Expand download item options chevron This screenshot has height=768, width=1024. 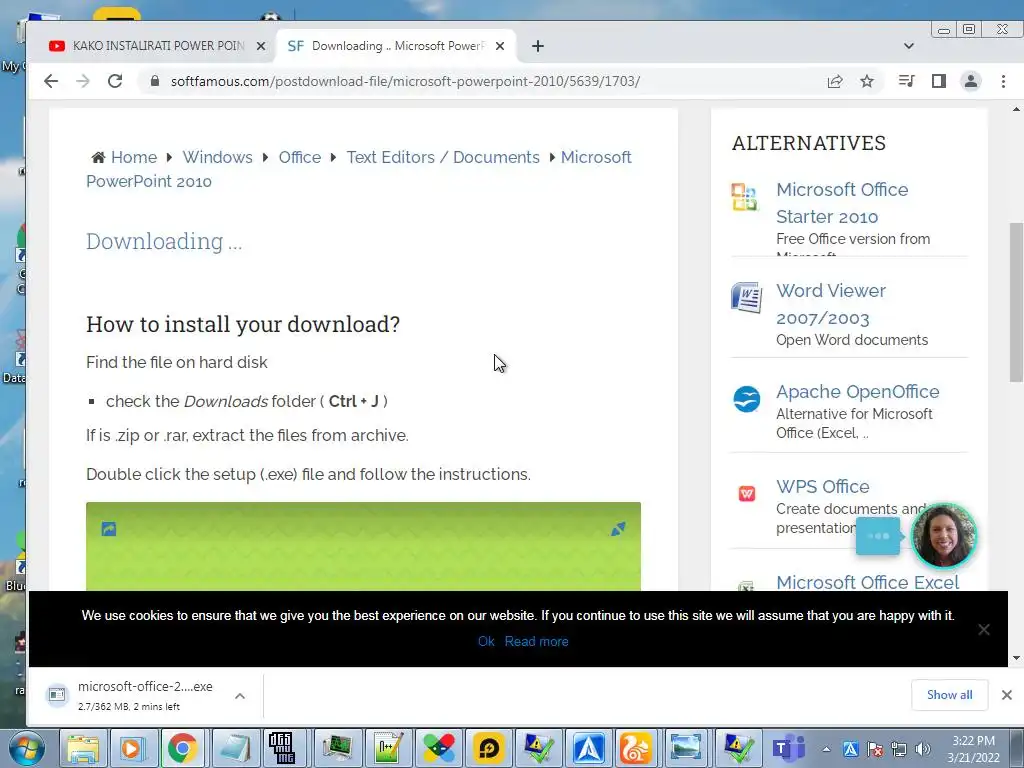point(240,696)
